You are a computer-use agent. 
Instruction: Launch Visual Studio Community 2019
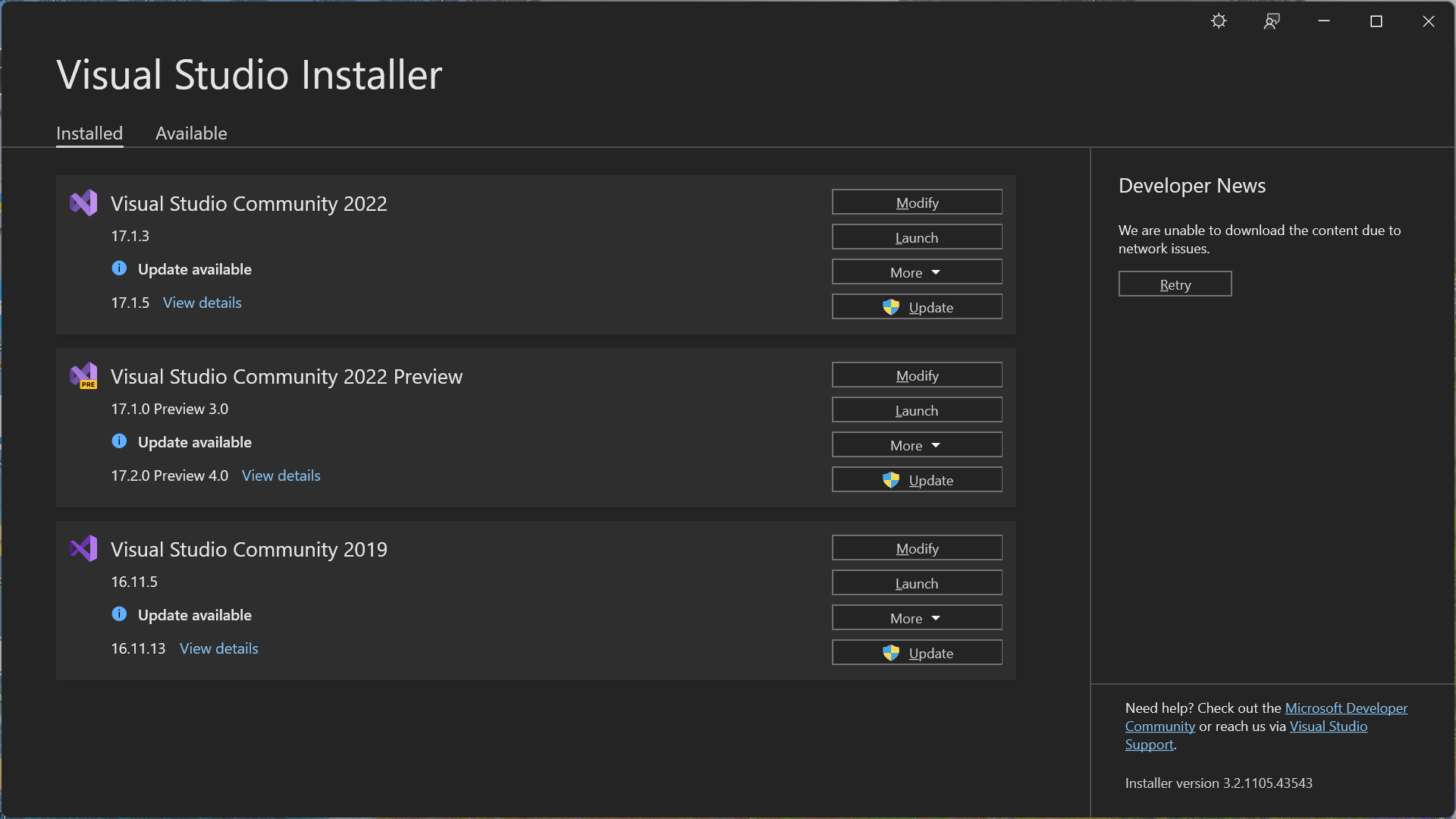916,582
